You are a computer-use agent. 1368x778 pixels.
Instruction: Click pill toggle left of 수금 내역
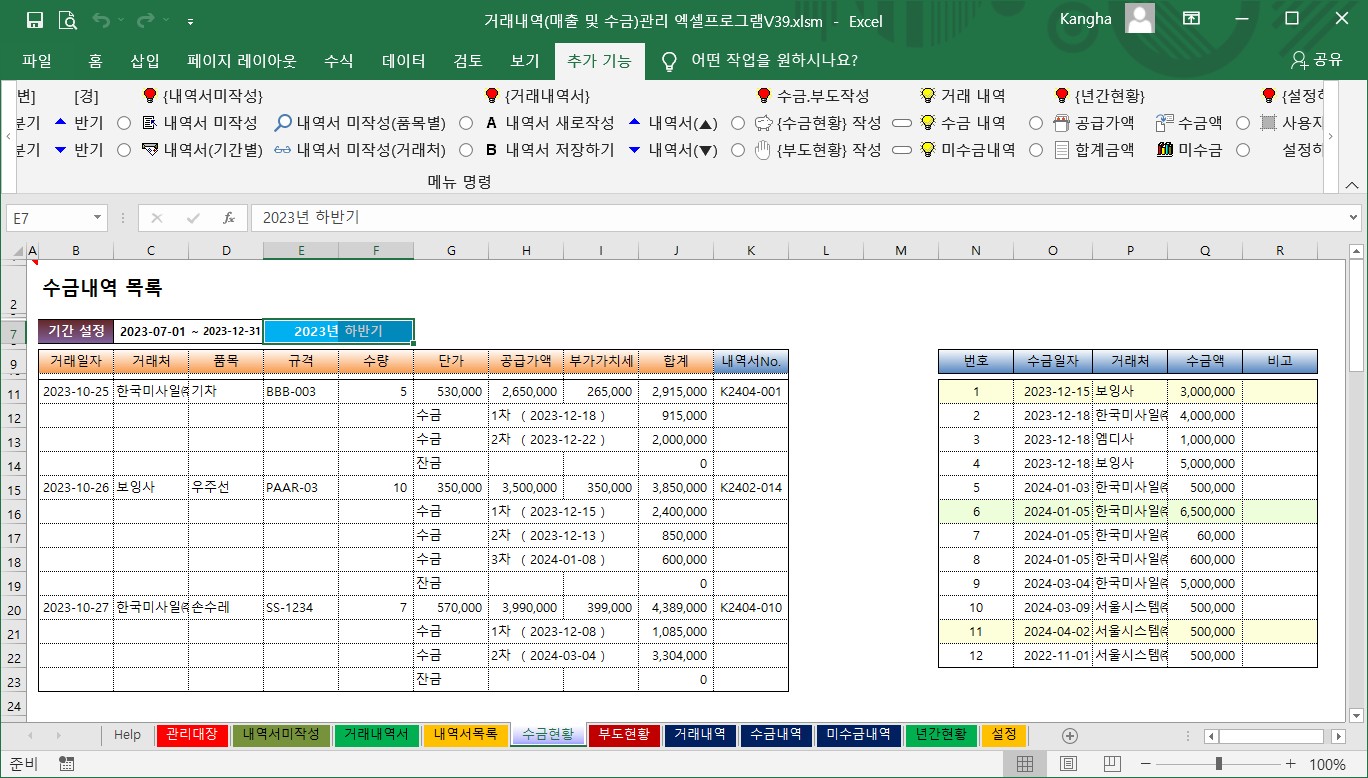point(902,123)
